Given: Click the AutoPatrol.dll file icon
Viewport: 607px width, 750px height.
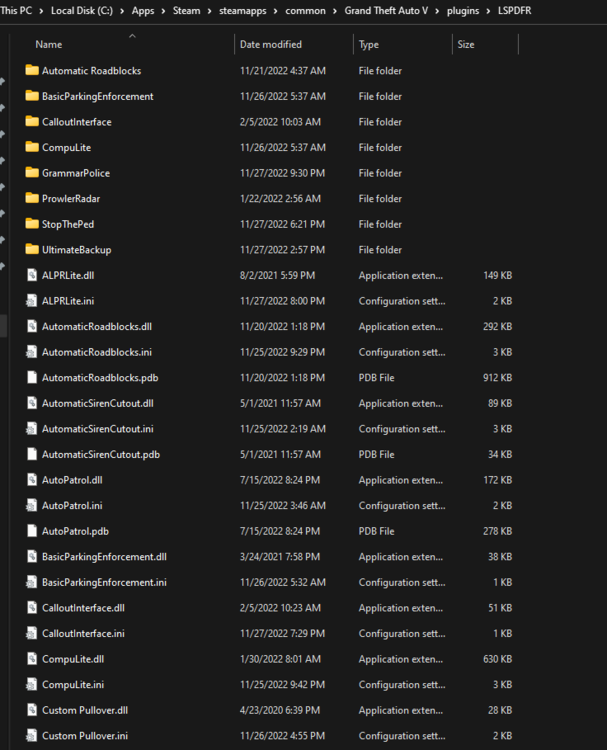Looking at the screenshot, I should pos(32,480).
